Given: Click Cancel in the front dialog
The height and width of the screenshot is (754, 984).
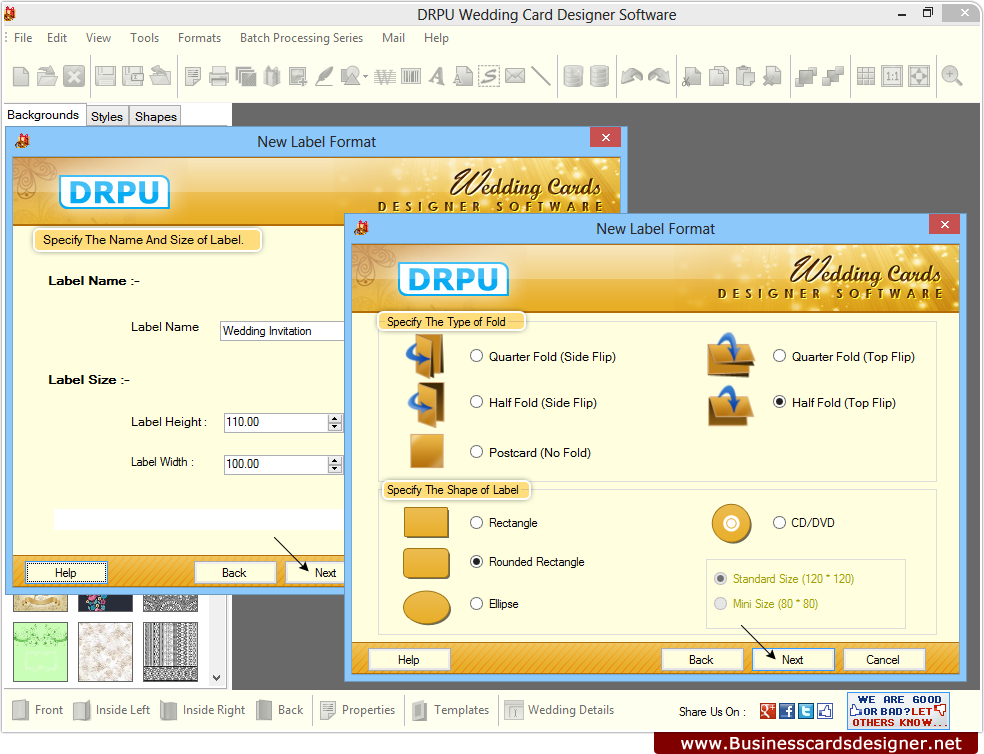Looking at the screenshot, I should [x=883, y=659].
